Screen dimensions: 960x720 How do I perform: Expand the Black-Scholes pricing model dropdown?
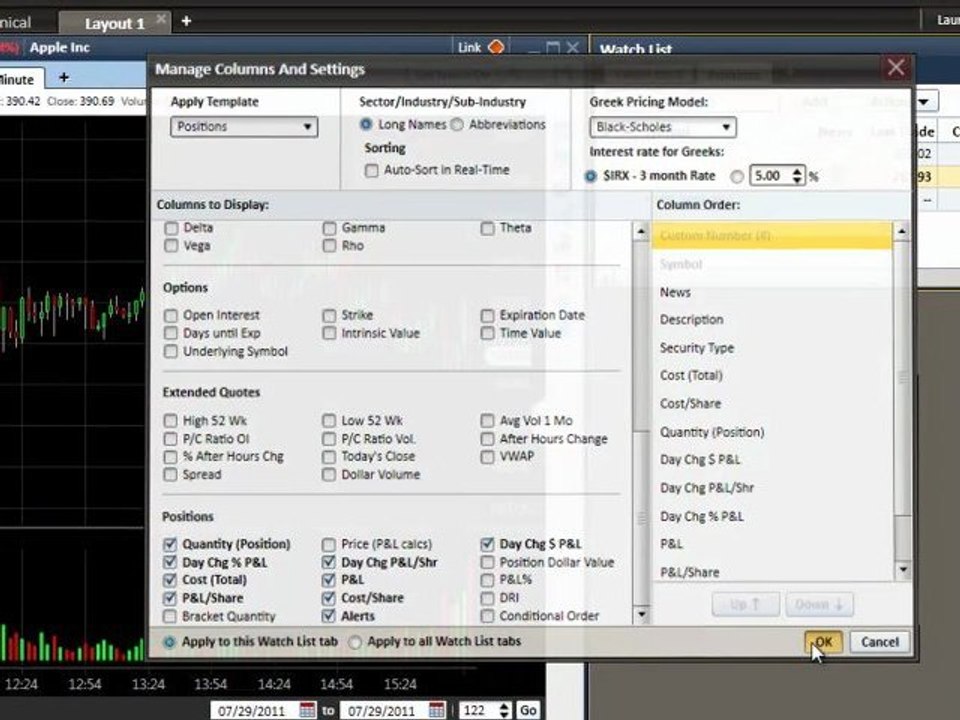pos(662,127)
